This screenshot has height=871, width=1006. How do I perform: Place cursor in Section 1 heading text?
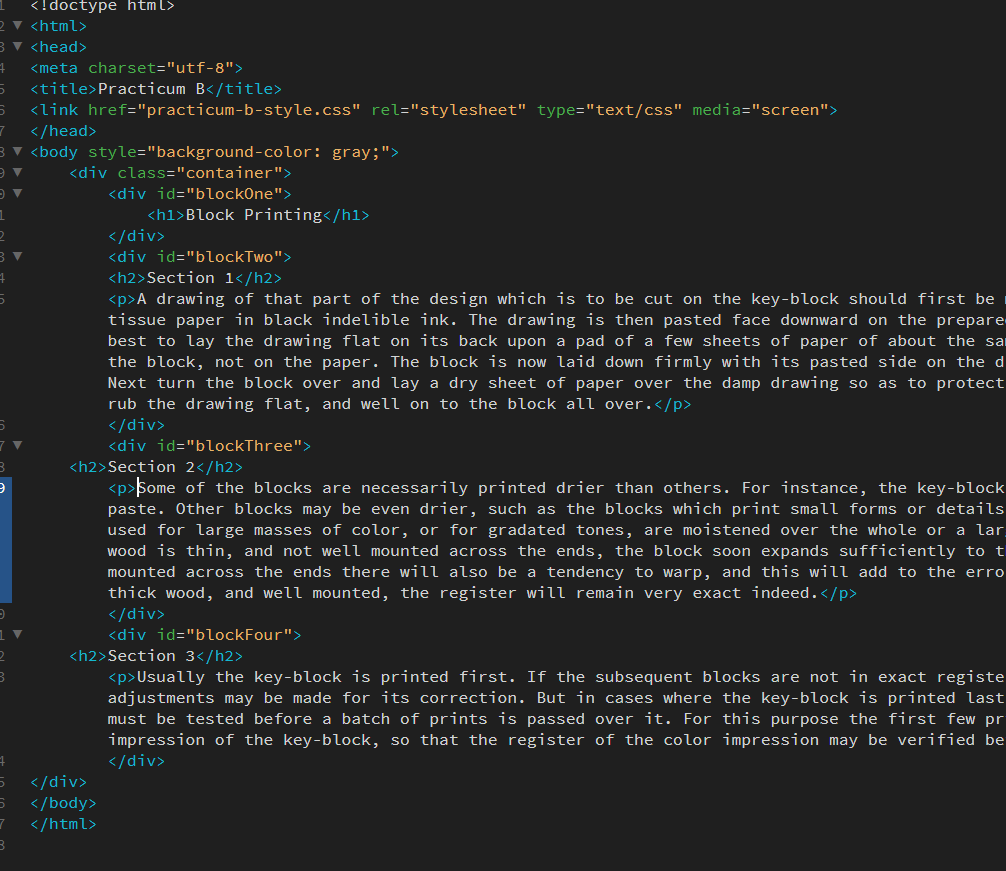pos(191,278)
